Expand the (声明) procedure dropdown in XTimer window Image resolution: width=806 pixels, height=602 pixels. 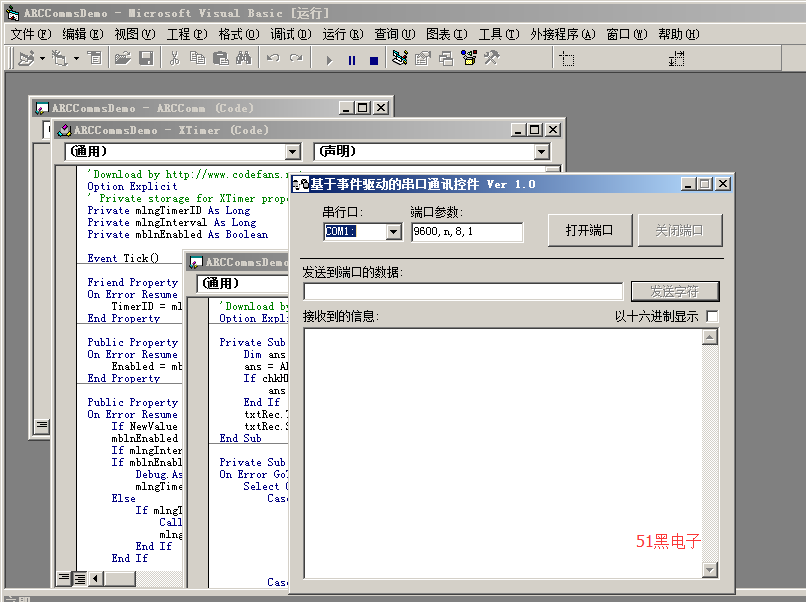point(541,152)
